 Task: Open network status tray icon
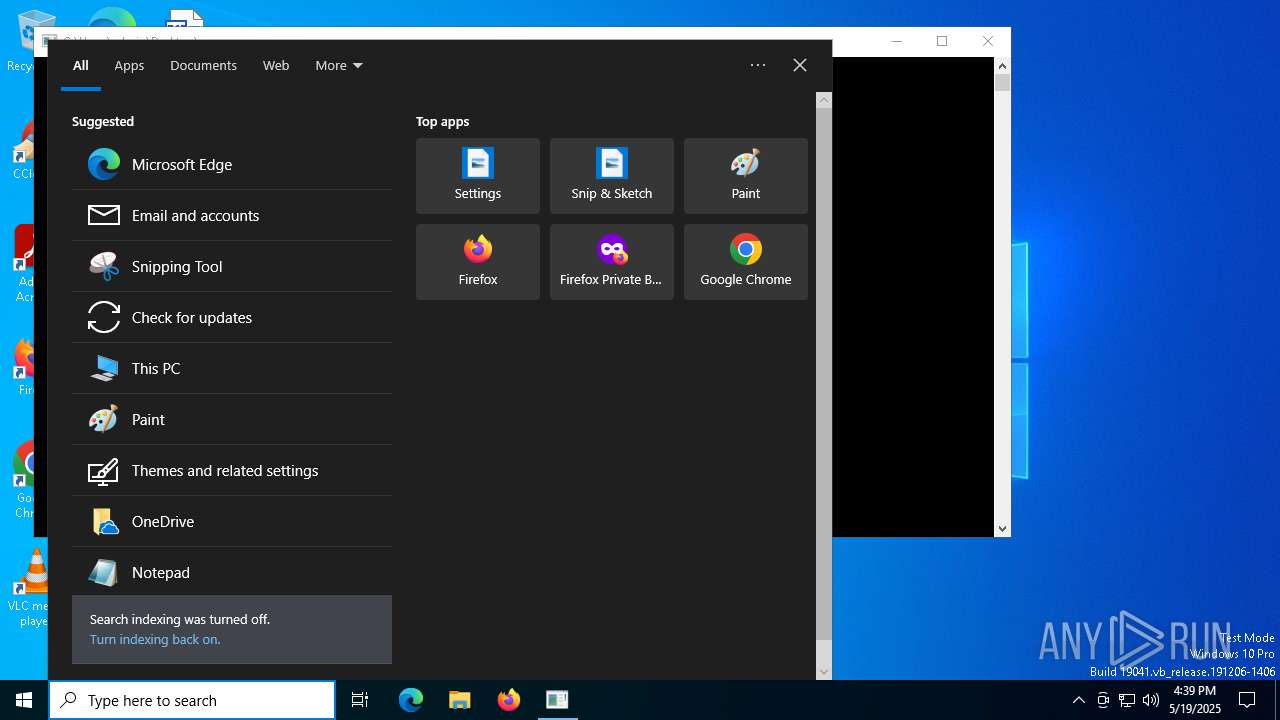coord(1127,700)
